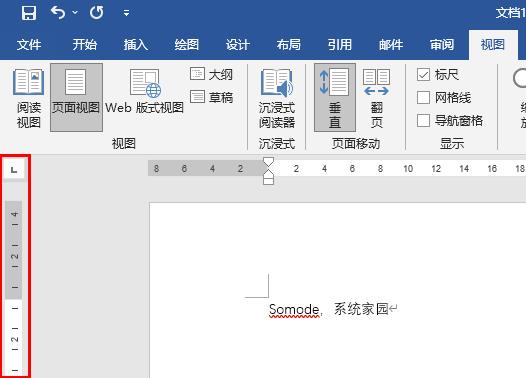The height and width of the screenshot is (378, 526).
Task: Customize the Quick Access Toolbar dropdown
Action: (x=126, y=13)
